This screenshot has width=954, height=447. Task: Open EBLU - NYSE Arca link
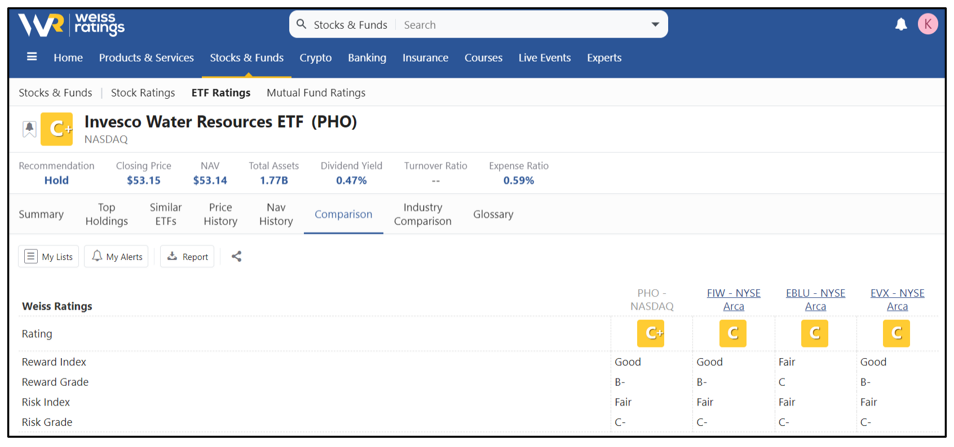pos(815,300)
